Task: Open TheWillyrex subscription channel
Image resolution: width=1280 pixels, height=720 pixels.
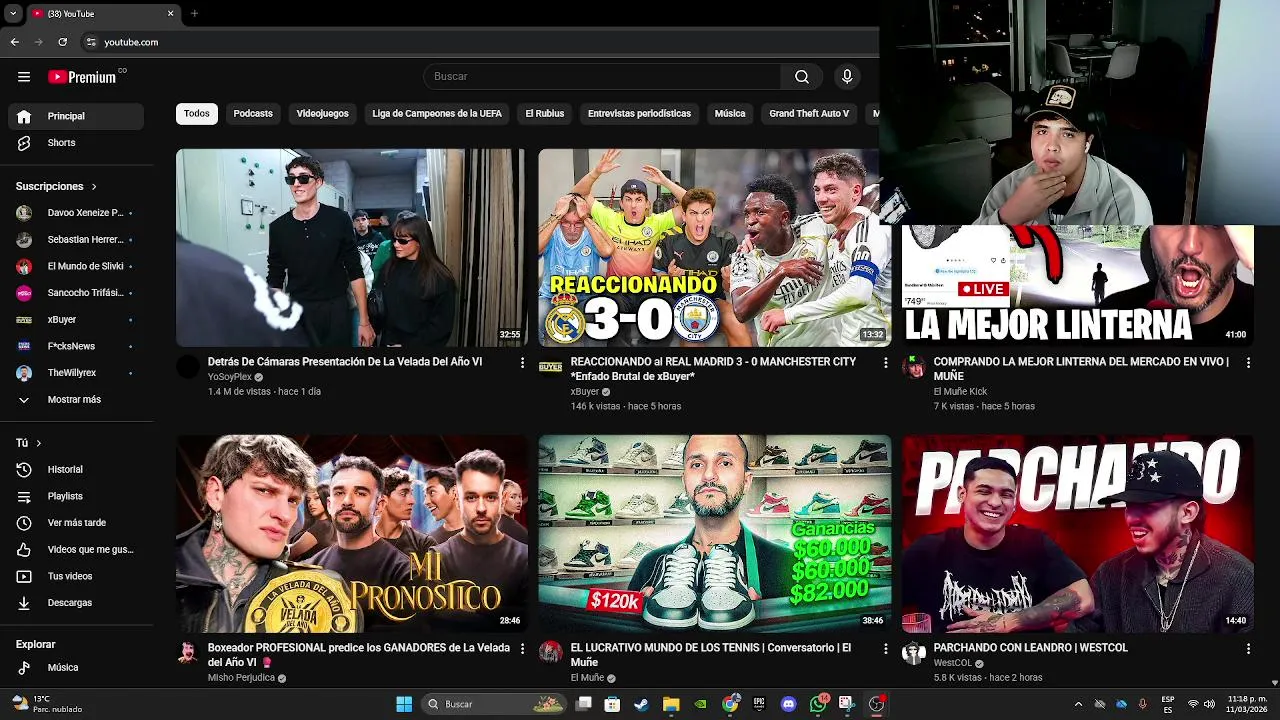Action: (x=76, y=373)
